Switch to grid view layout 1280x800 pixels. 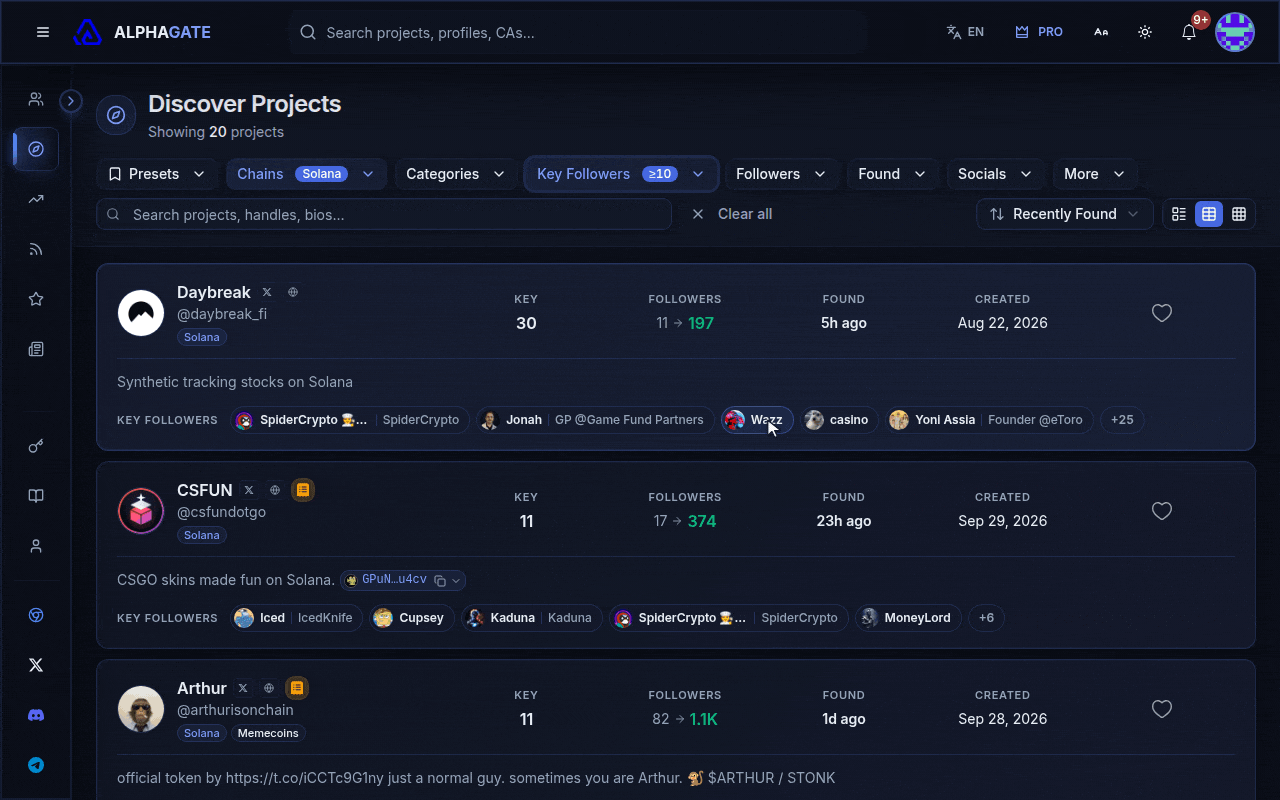[1239, 214]
